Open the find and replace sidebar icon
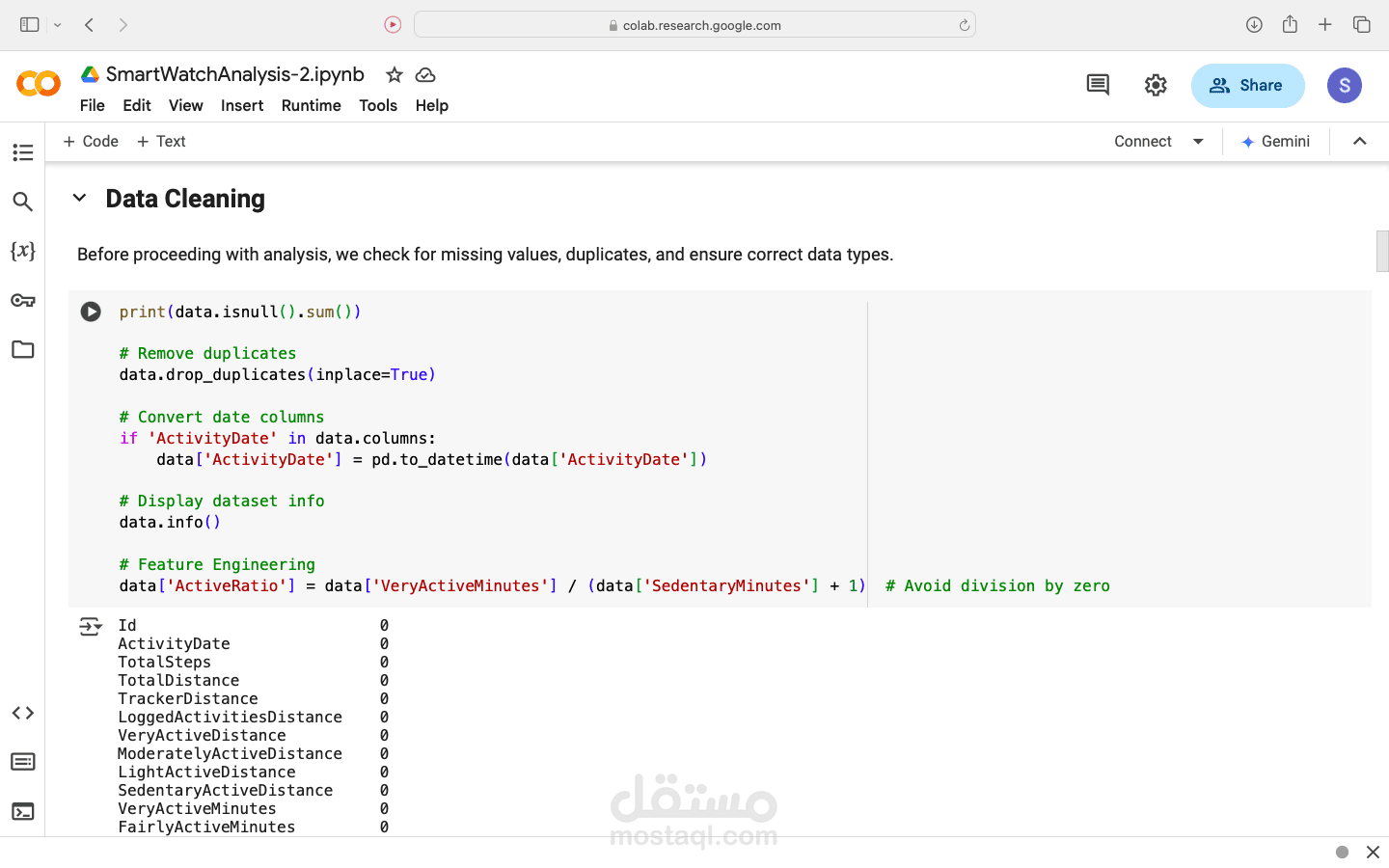 pyautogui.click(x=22, y=202)
